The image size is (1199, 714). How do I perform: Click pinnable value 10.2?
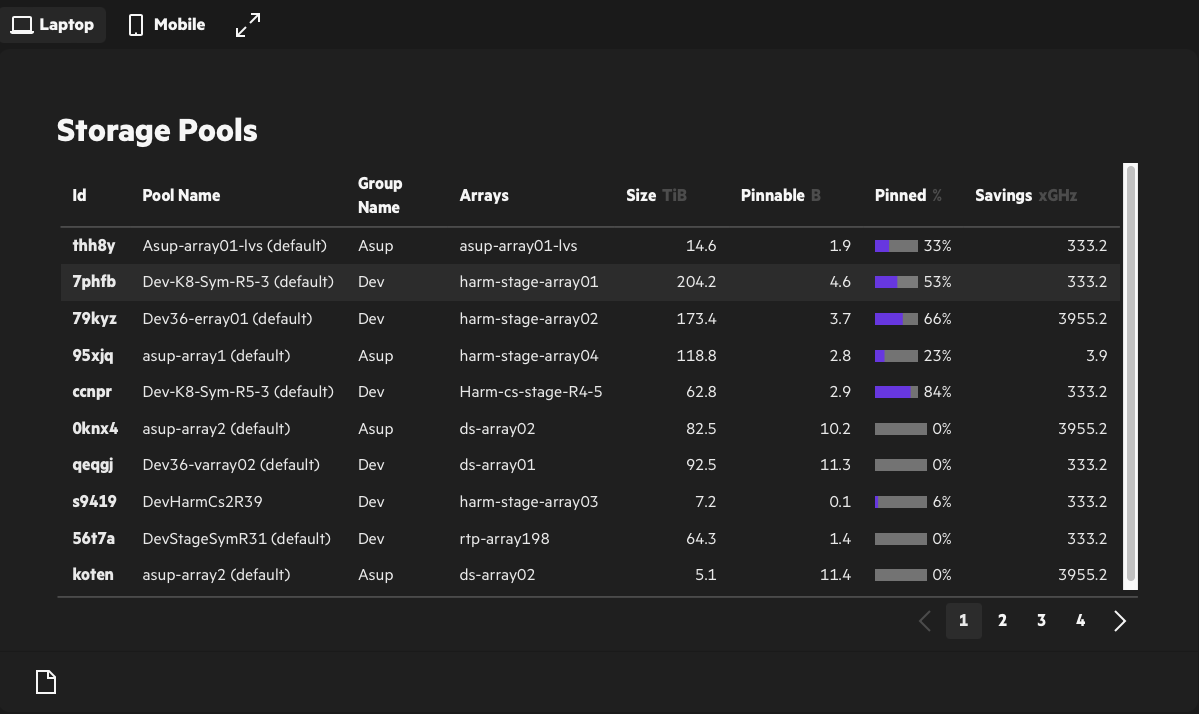click(835, 428)
